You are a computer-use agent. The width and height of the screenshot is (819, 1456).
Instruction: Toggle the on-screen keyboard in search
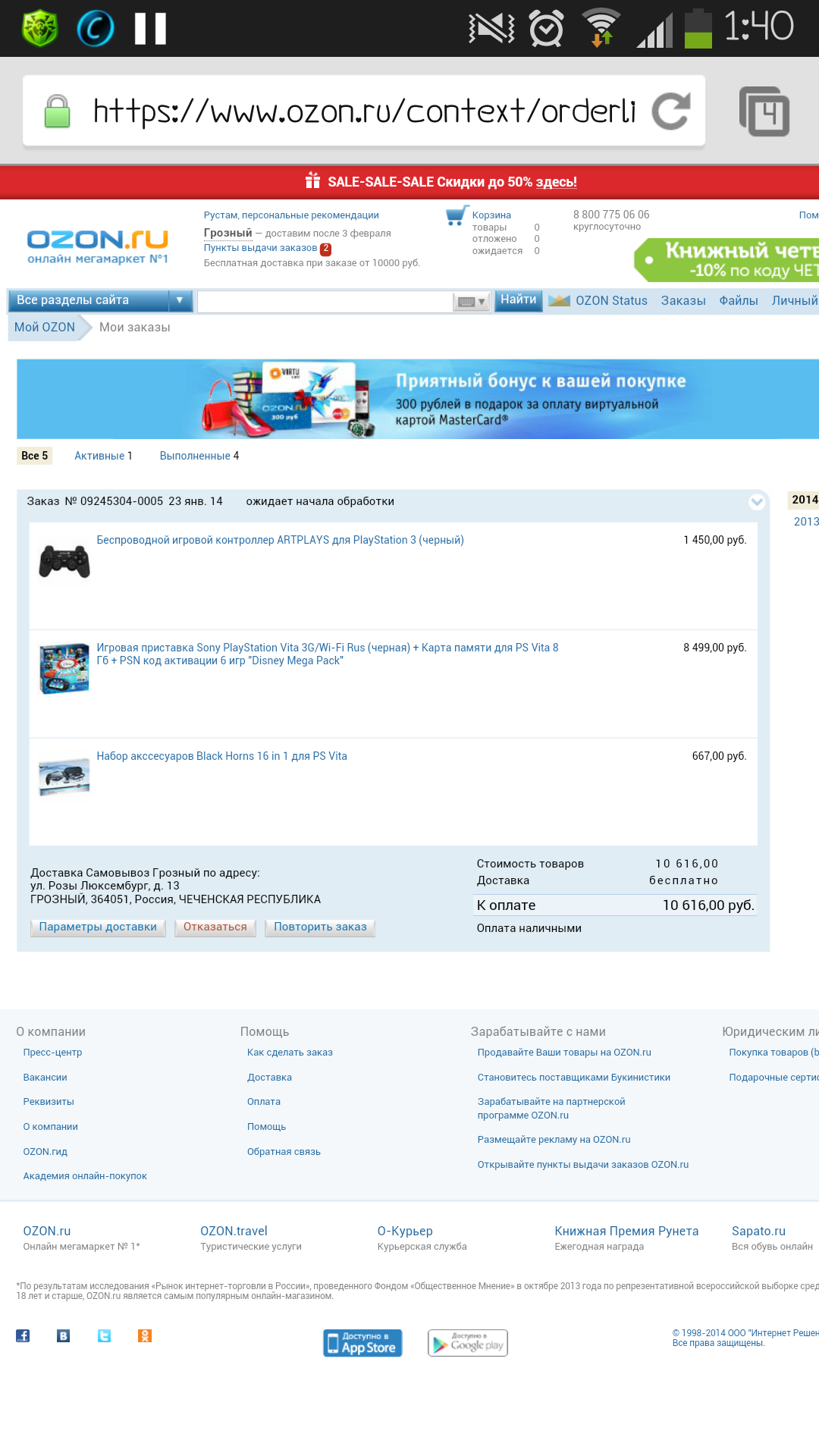[471, 302]
